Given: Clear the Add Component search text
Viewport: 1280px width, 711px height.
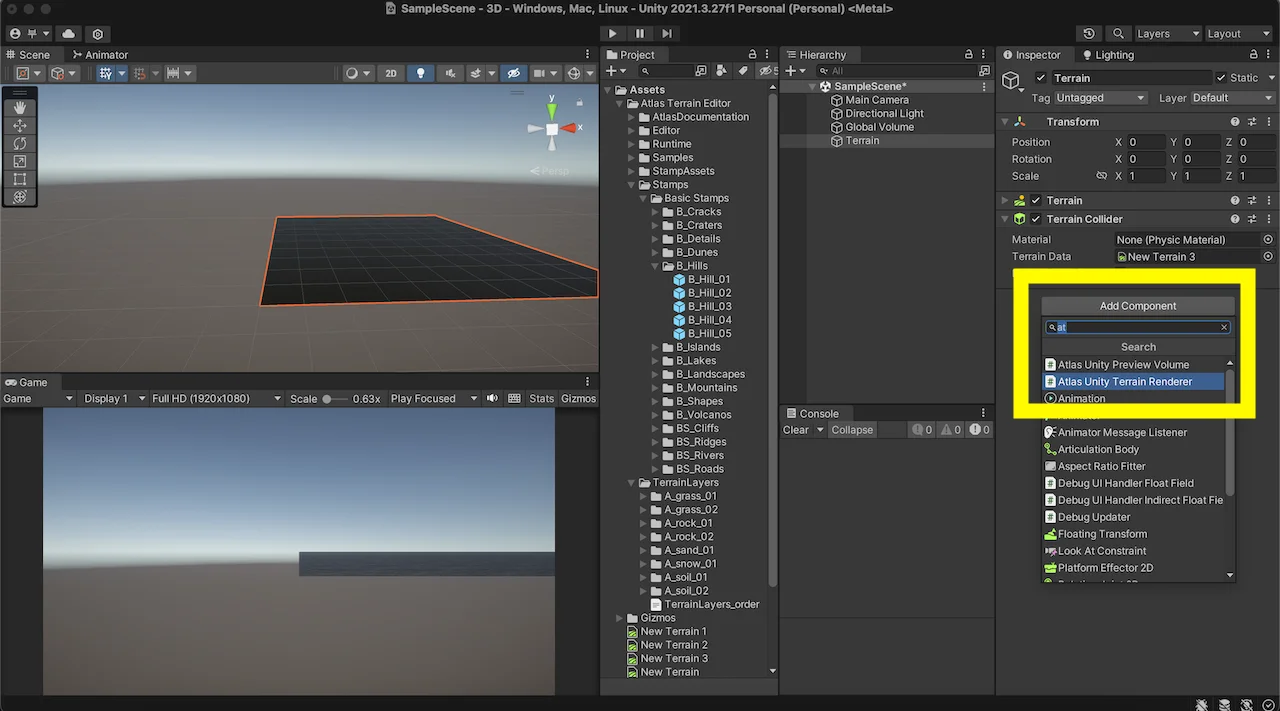Looking at the screenshot, I should 1224,328.
